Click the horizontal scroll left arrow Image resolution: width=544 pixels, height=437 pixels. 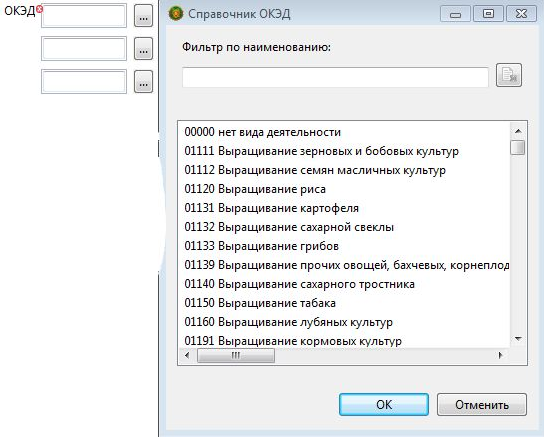click(x=187, y=355)
